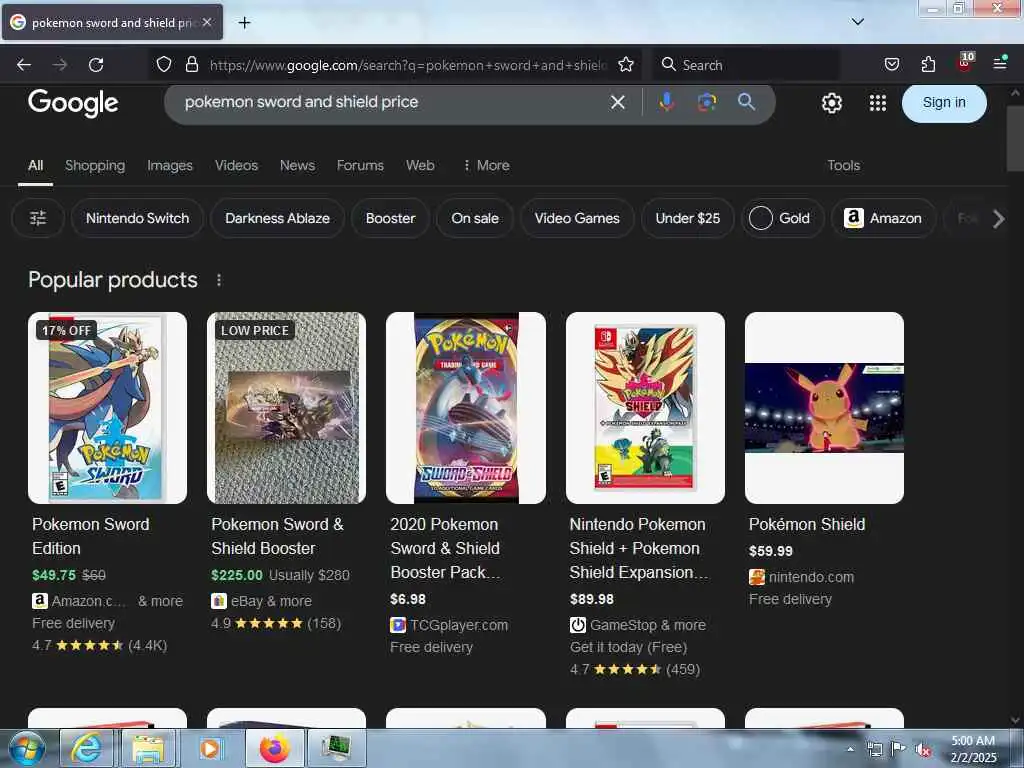Open Google quick settings gear

pos(831,103)
